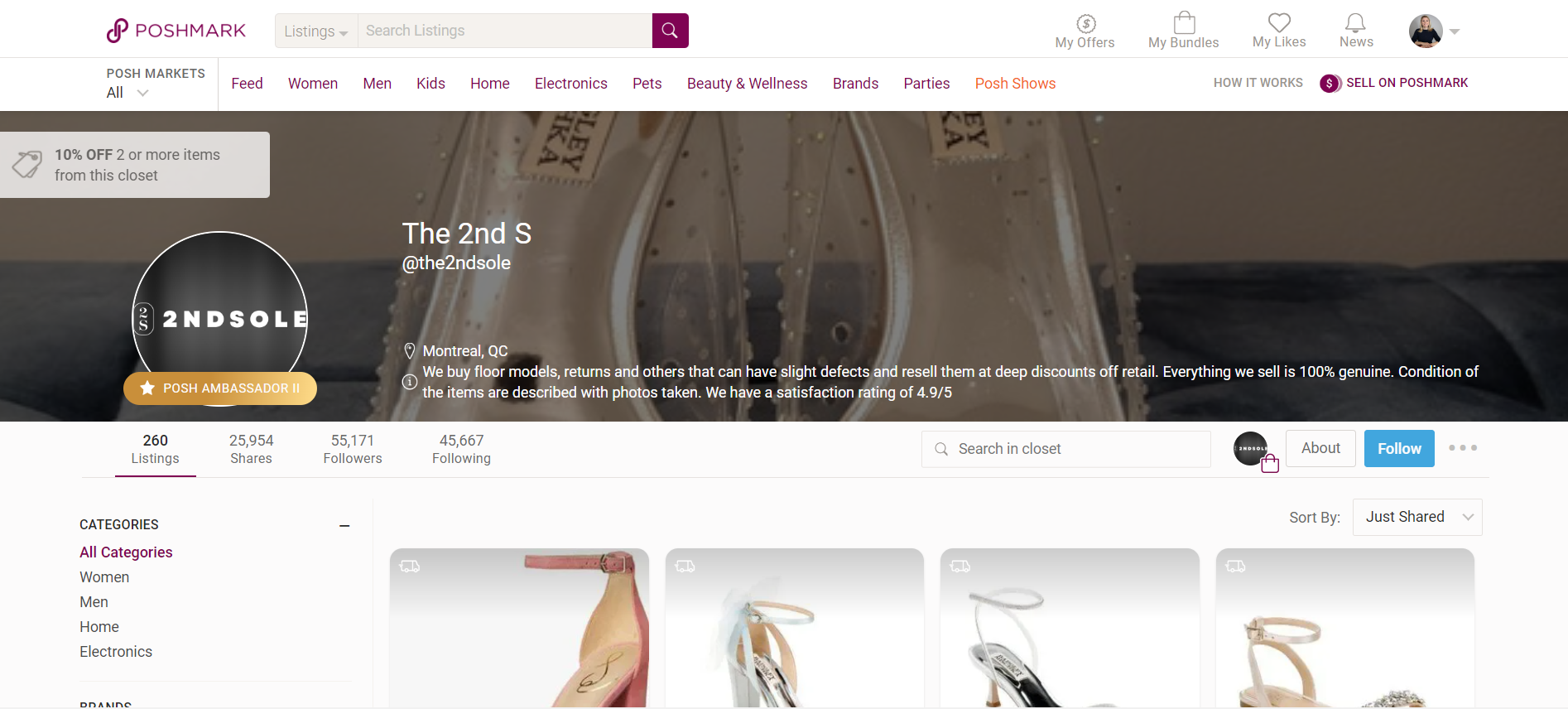Open My Offers
The height and width of the screenshot is (709, 1568).
point(1085,31)
